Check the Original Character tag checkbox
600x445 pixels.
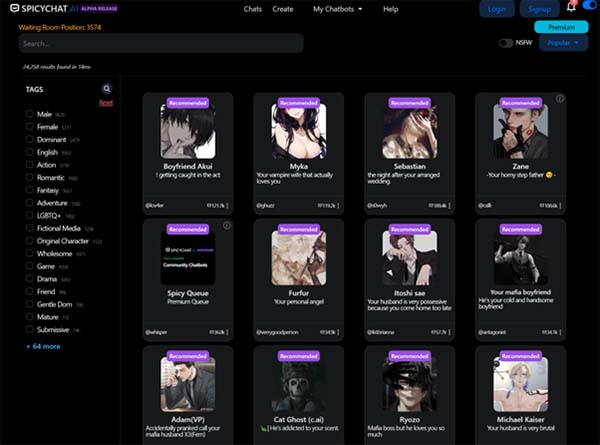pos(29,240)
